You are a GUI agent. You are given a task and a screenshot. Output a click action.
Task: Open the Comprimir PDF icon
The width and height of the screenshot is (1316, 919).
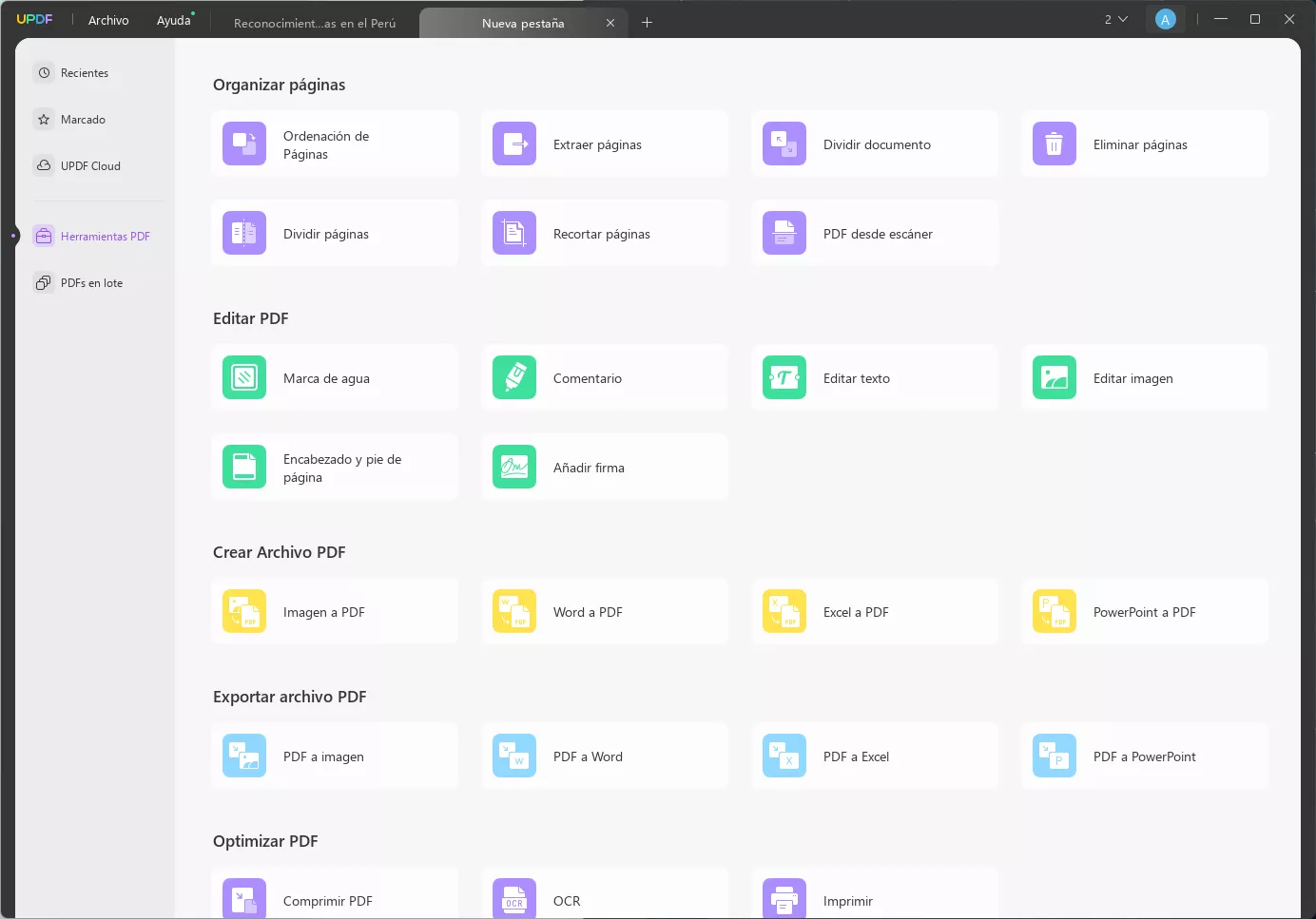(x=244, y=899)
